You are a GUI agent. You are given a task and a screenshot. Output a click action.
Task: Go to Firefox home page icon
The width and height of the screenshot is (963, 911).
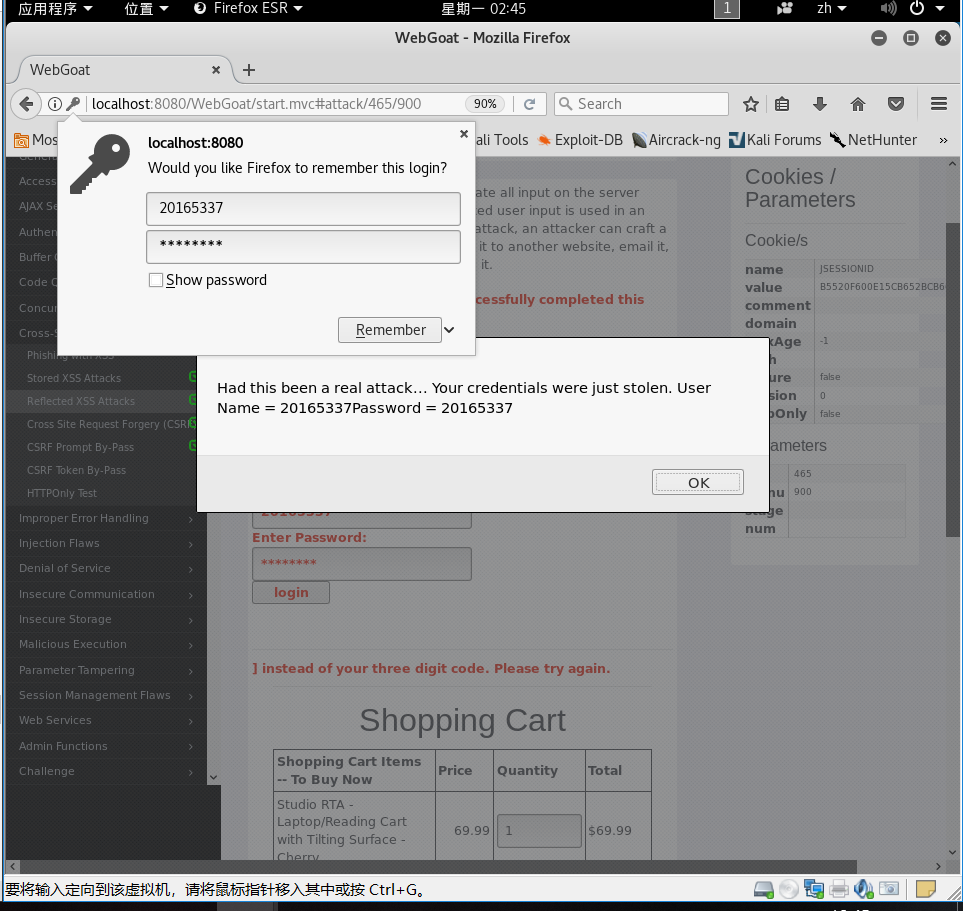point(858,104)
